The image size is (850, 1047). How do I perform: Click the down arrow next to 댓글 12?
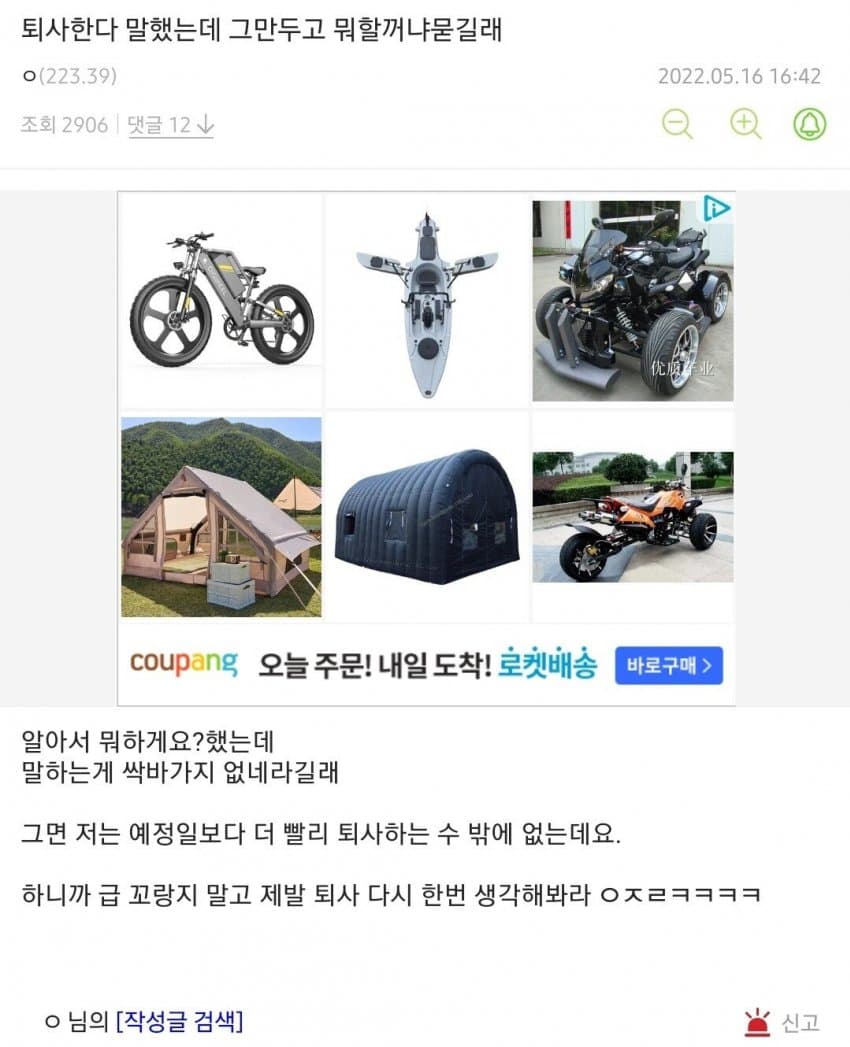click(x=206, y=125)
